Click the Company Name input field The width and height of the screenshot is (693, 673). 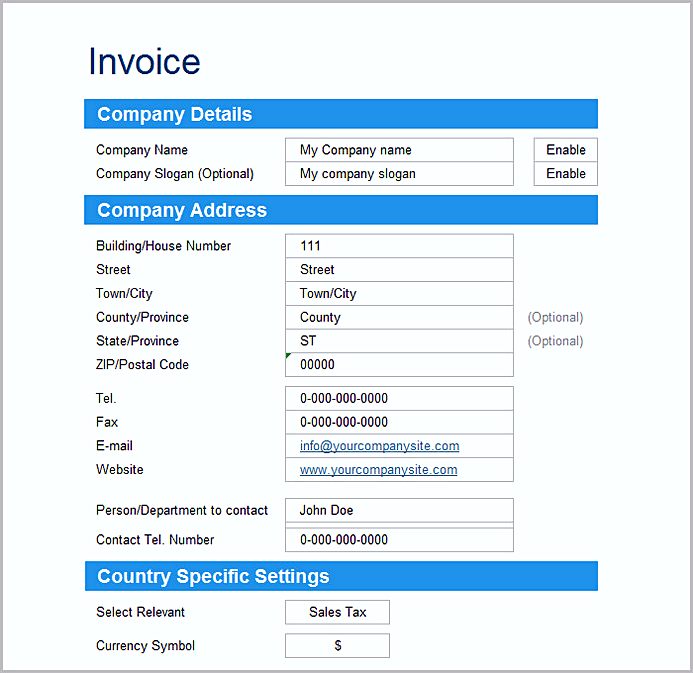point(399,150)
